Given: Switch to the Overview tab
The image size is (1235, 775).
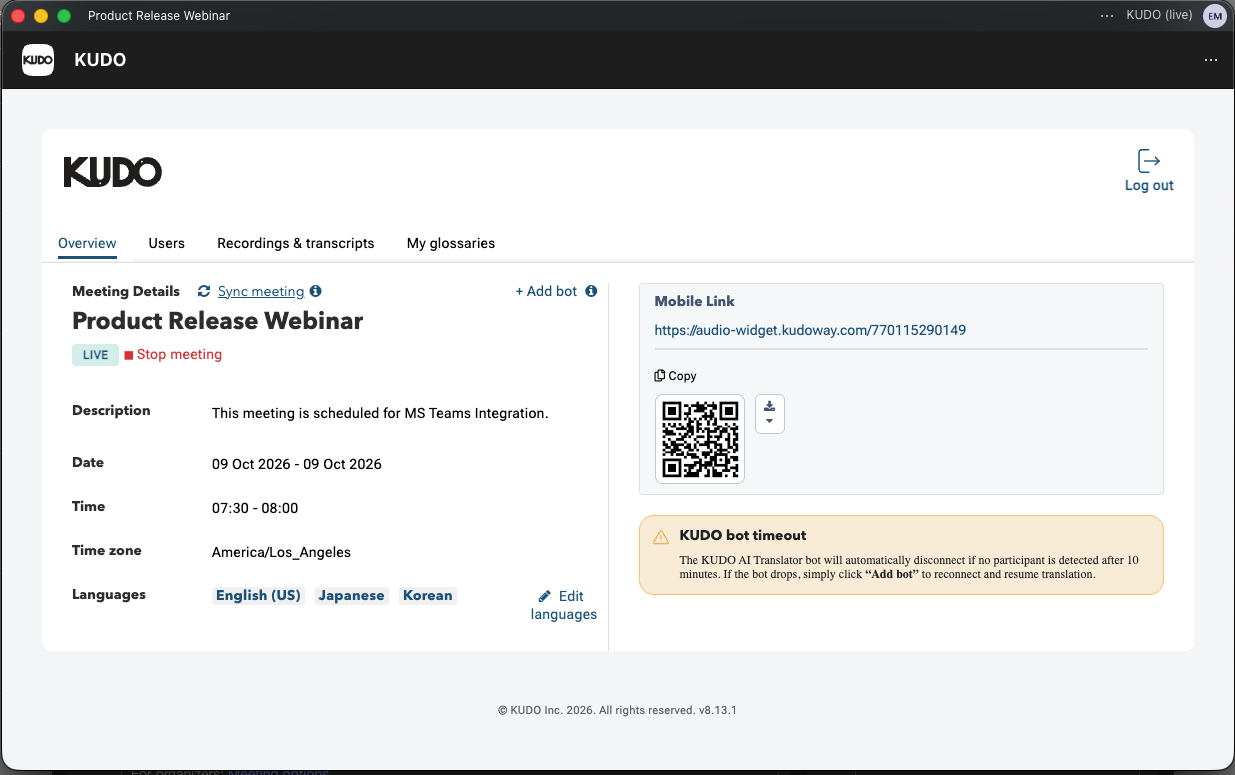Looking at the screenshot, I should tap(87, 243).
